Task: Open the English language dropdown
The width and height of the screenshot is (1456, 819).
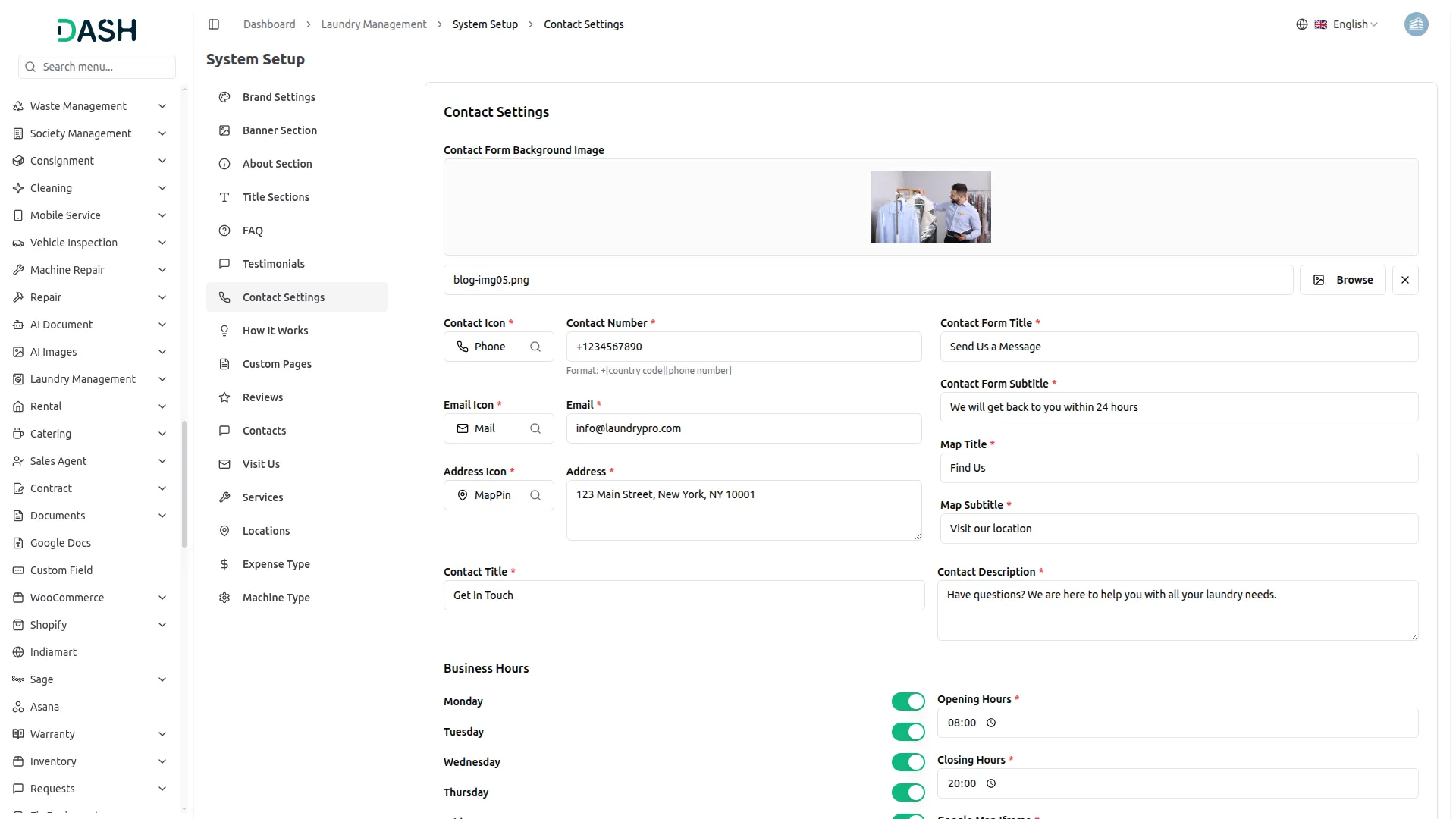Action: [x=1349, y=24]
